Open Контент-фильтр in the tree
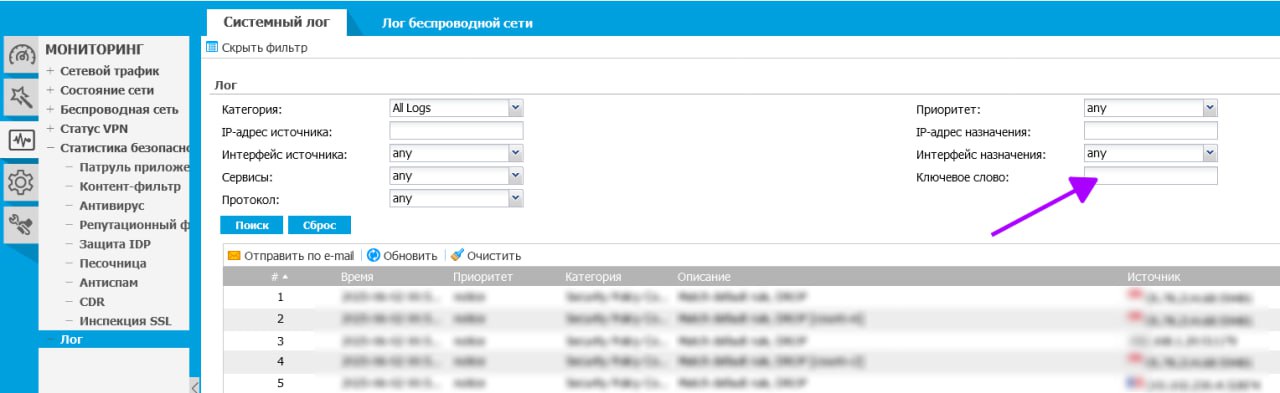Viewport: 1280px width, 393px height. click(130, 186)
